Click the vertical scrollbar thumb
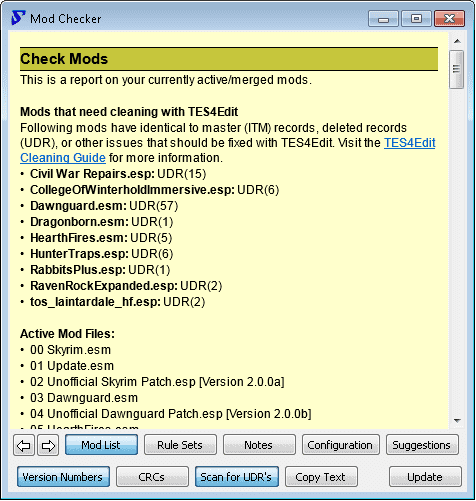This screenshot has height=501, width=476. 456,69
